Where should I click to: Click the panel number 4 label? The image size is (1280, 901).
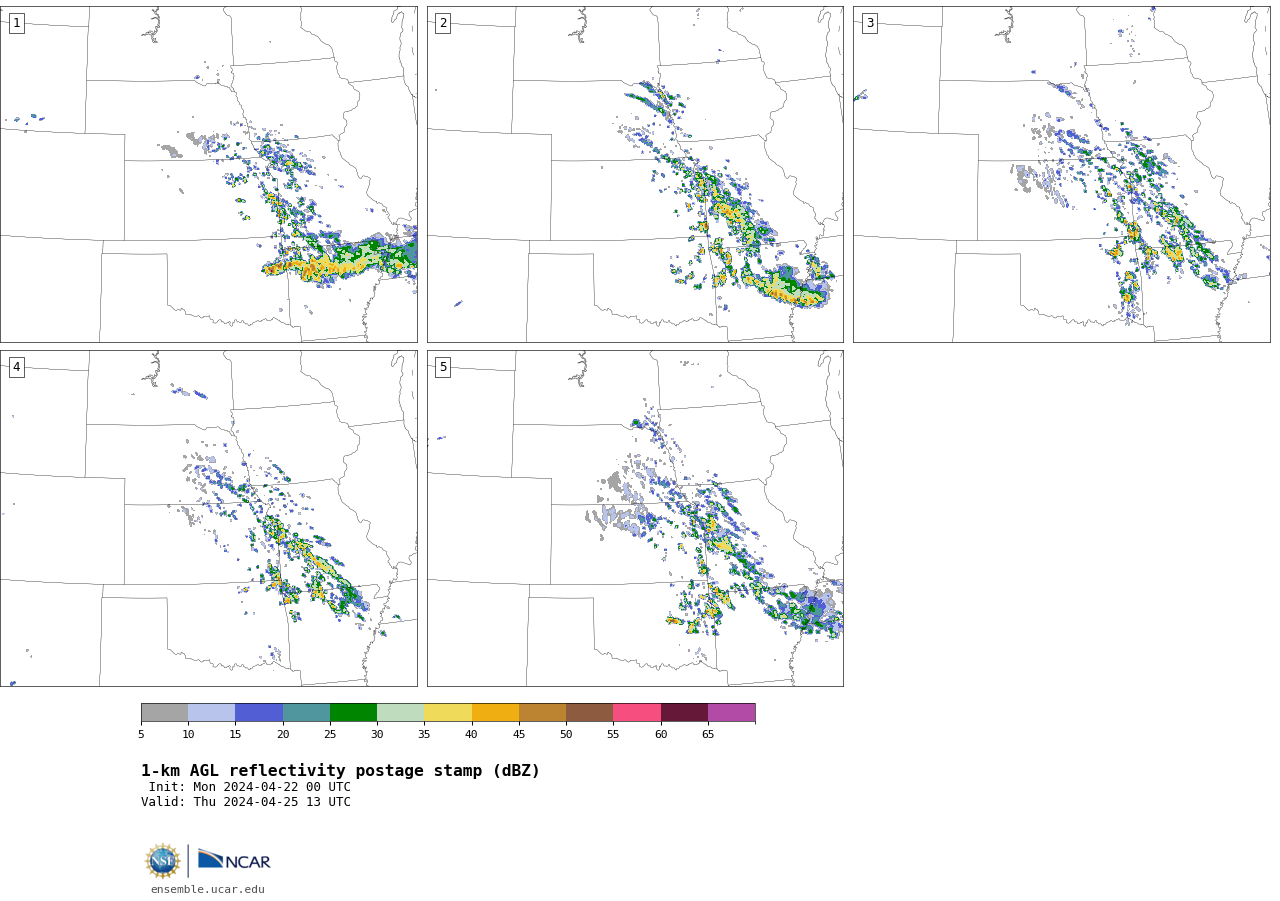tap(16, 367)
